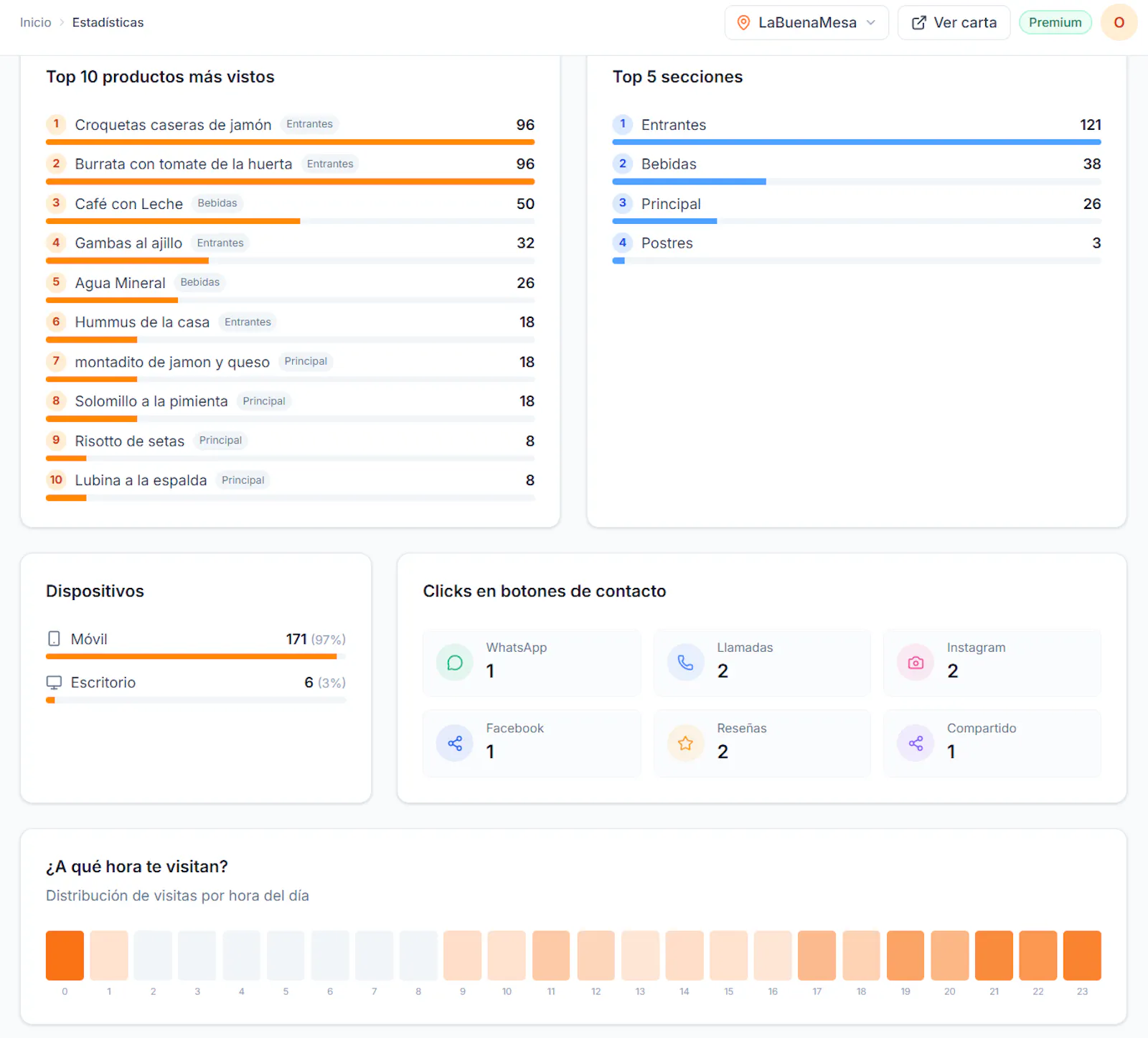
Task: Click the WhatsApp chat bubble icon
Action: point(455,663)
